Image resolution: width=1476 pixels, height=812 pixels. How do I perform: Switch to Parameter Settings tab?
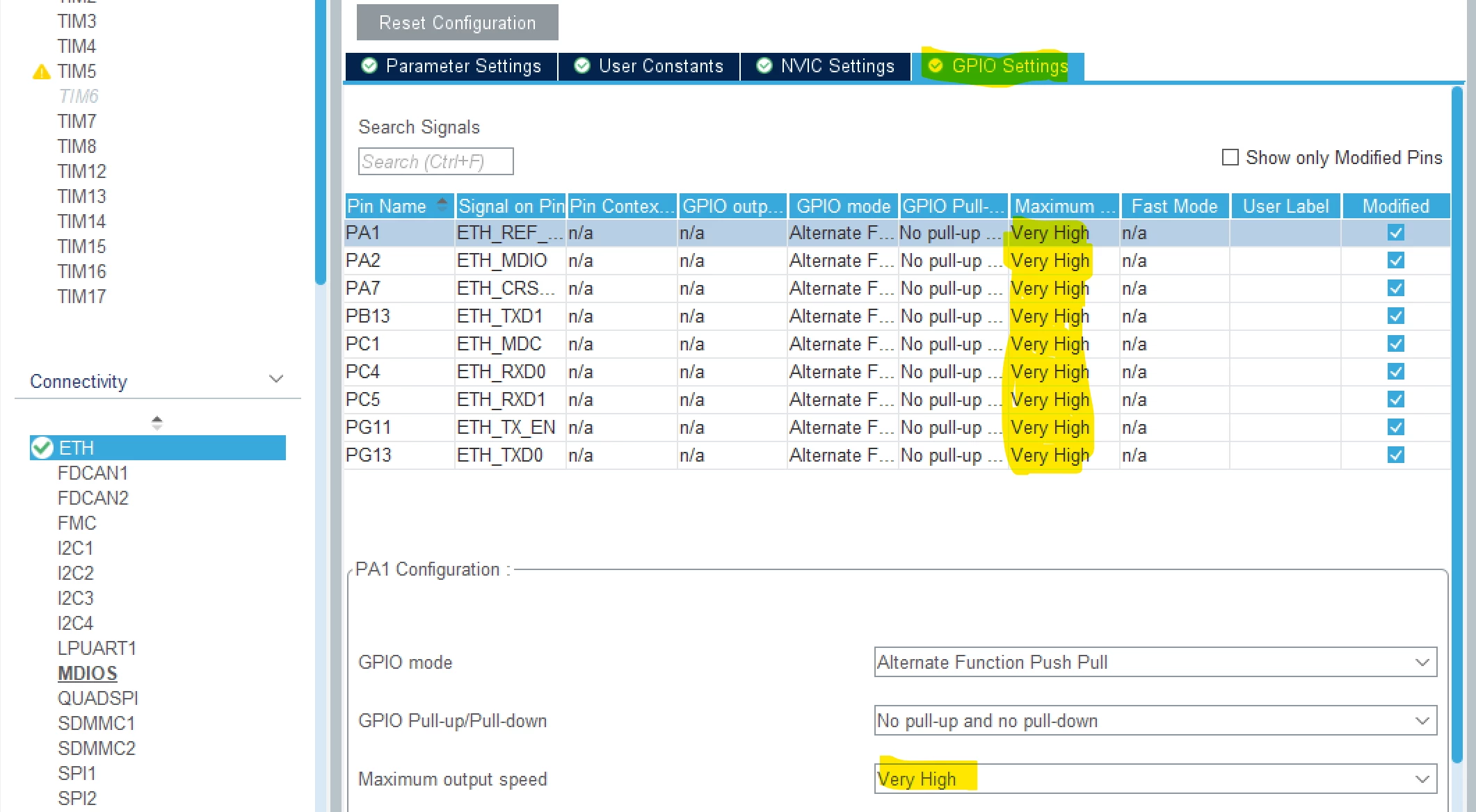coord(451,66)
